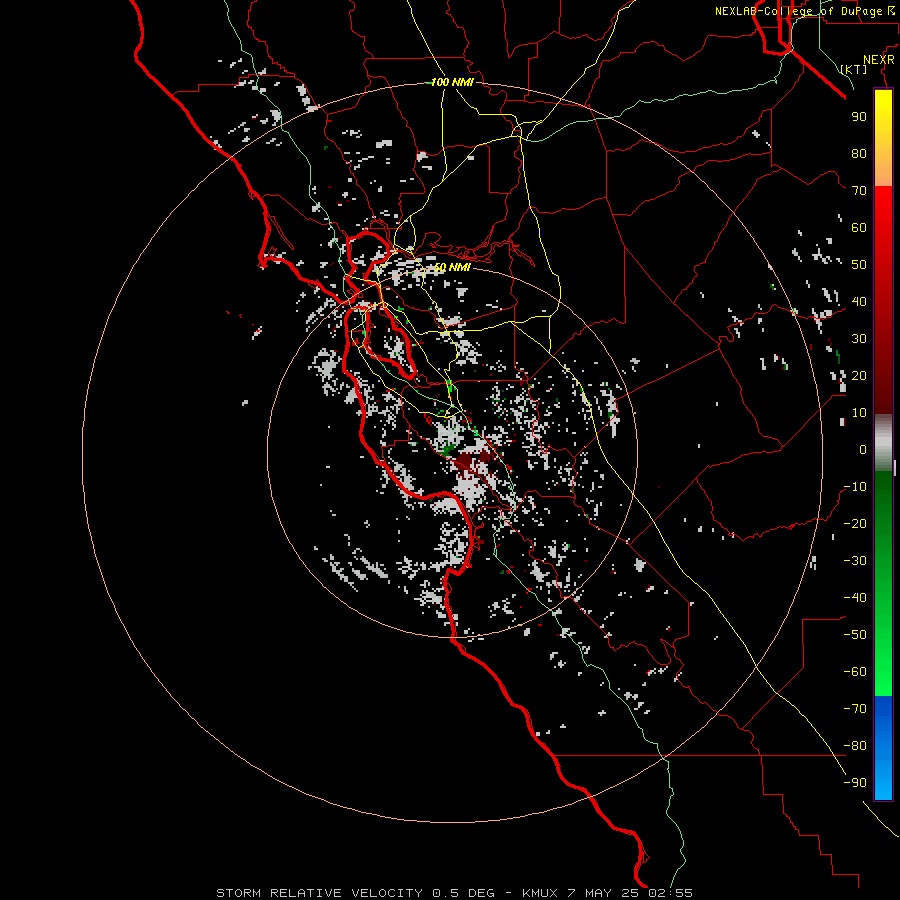Click the 100 NMI range ring label
The height and width of the screenshot is (900, 900).
[452, 82]
